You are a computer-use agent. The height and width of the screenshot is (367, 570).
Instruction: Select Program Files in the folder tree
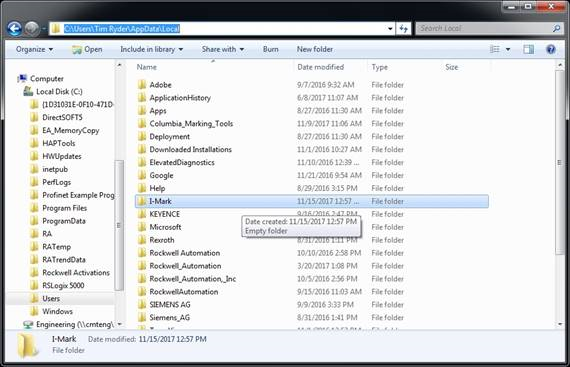64,208
